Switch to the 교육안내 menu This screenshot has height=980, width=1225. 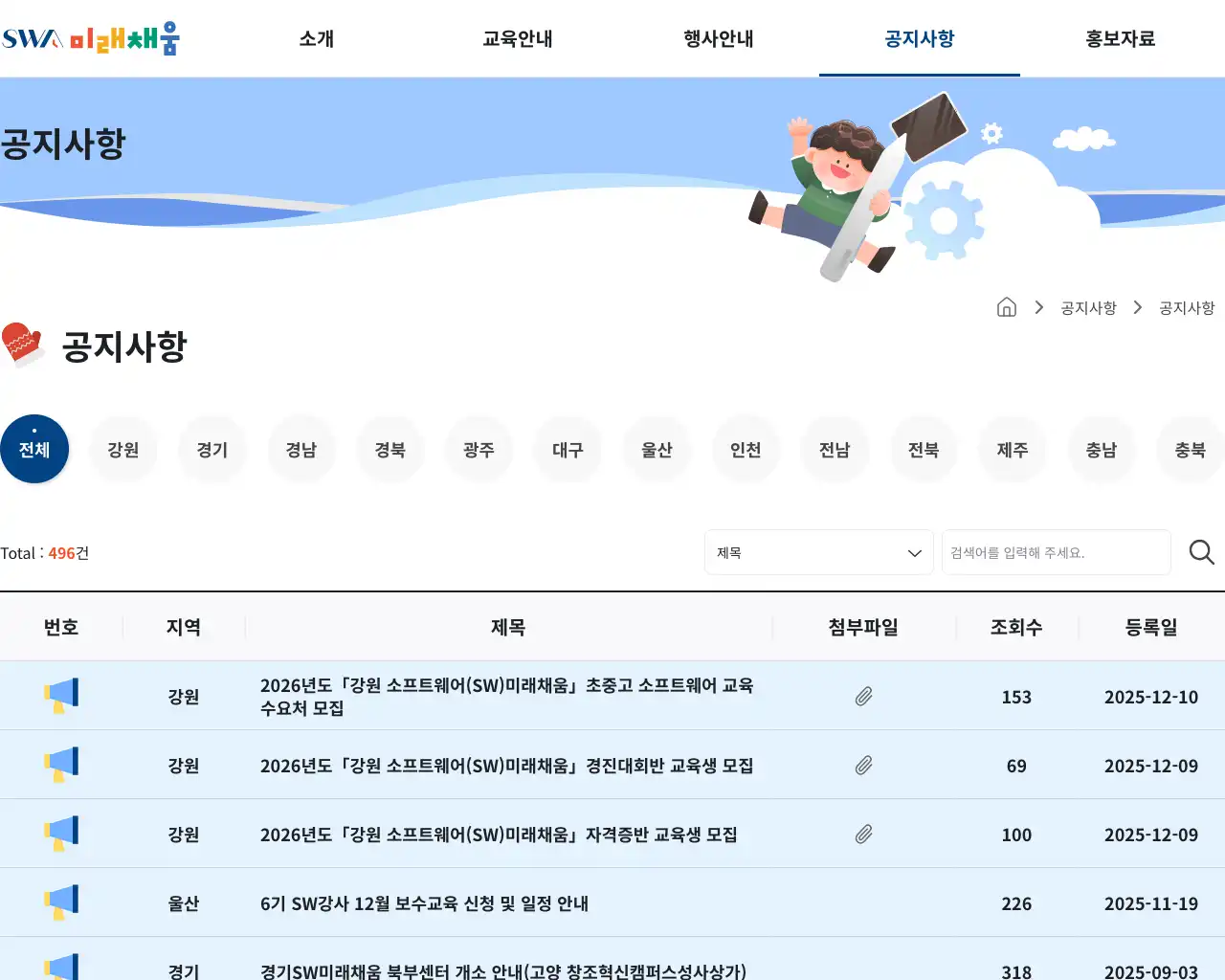[x=517, y=39]
